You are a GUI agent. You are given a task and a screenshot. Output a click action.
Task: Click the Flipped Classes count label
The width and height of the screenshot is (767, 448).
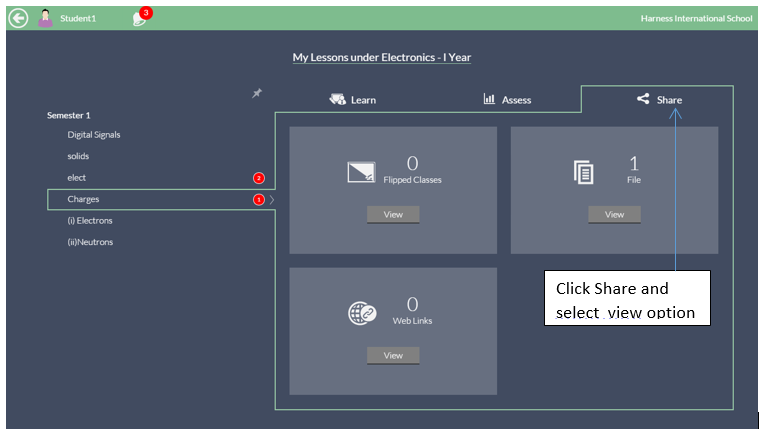(x=412, y=170)
